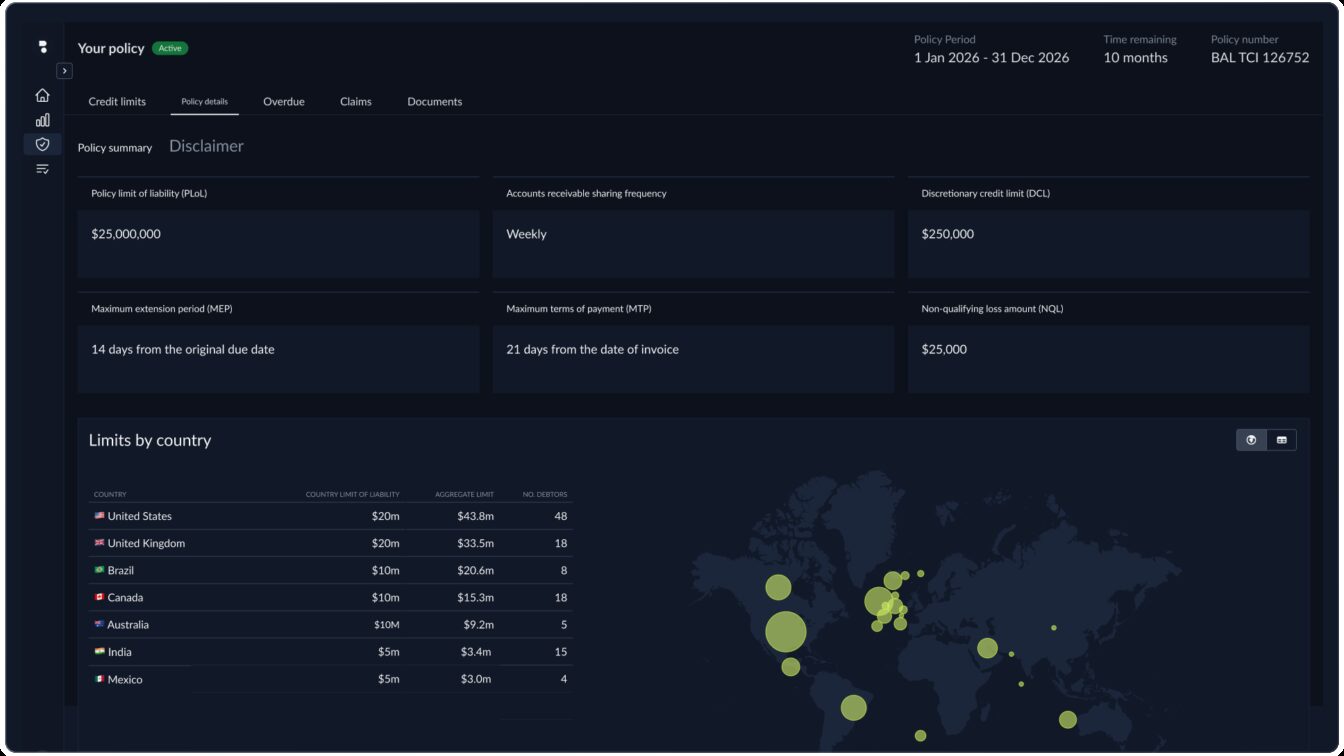This screenshot has height=756, width=1344.
Task: Open the bar chart analytics icon
Action: 42,120
